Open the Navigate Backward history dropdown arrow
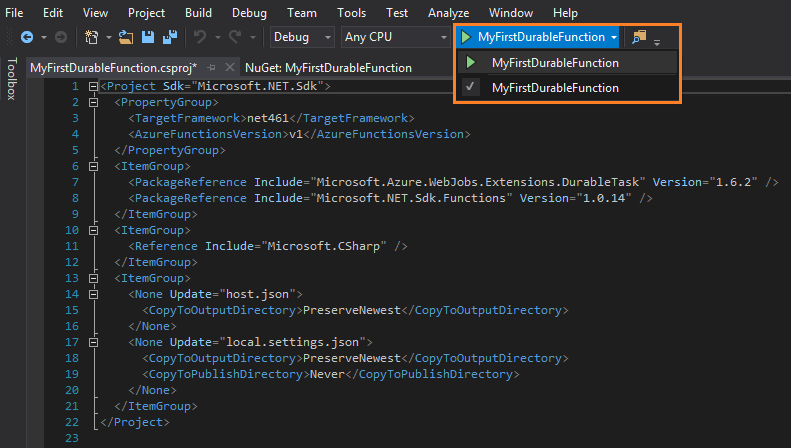Screen dimensions: 791x448 (x=44, y=37)
